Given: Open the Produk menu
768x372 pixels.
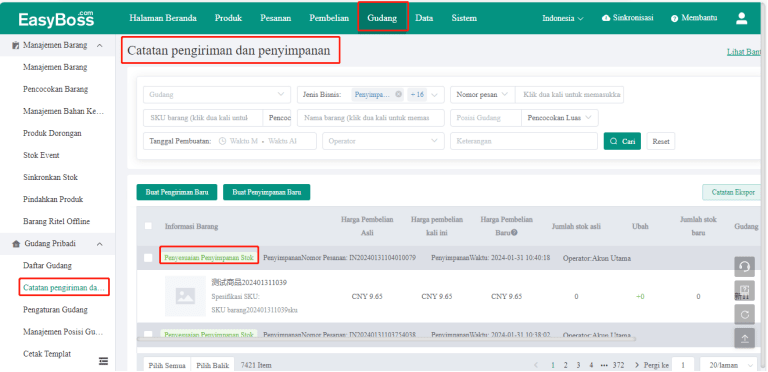Looking at the screenshot, I should point(228,18).
